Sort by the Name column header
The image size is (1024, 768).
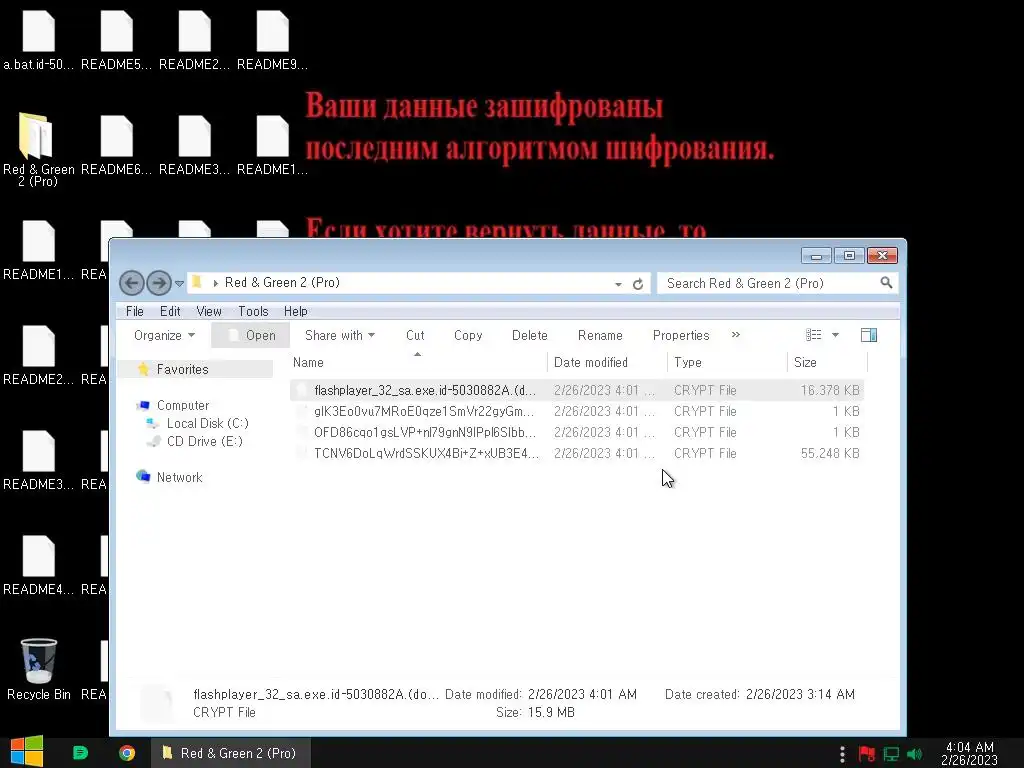(418, 362)
